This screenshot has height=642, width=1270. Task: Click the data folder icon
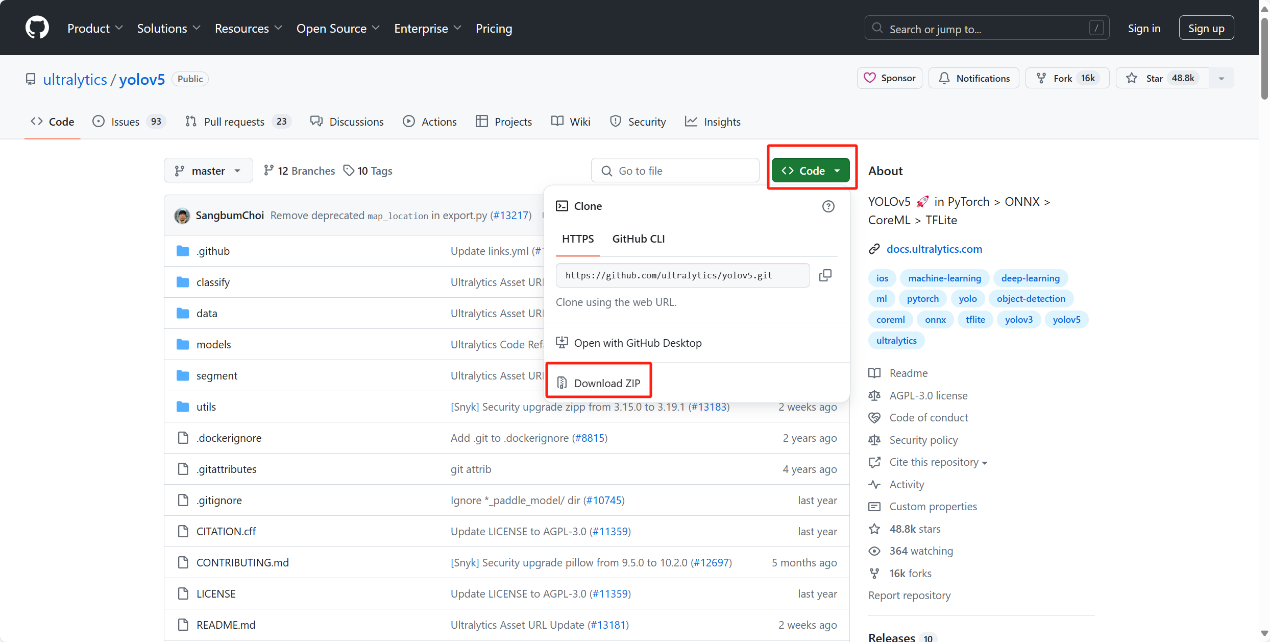point(182,313)
